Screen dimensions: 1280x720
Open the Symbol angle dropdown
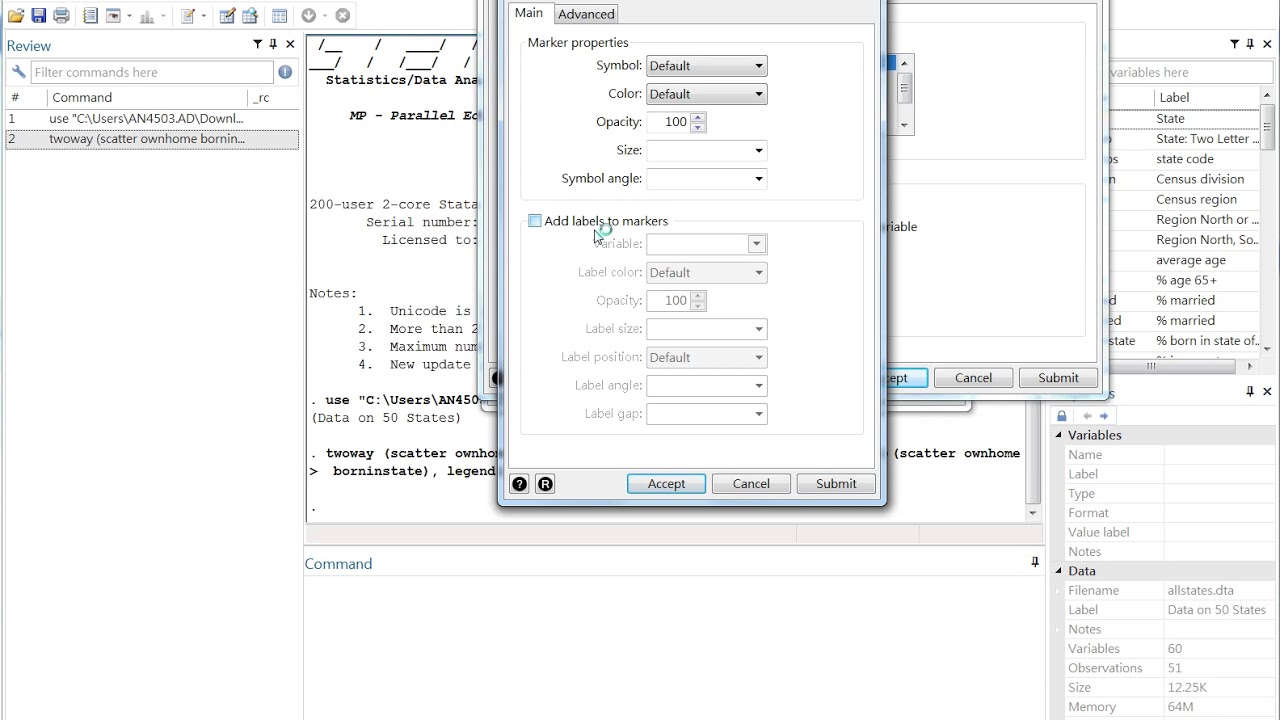[706, 179]
